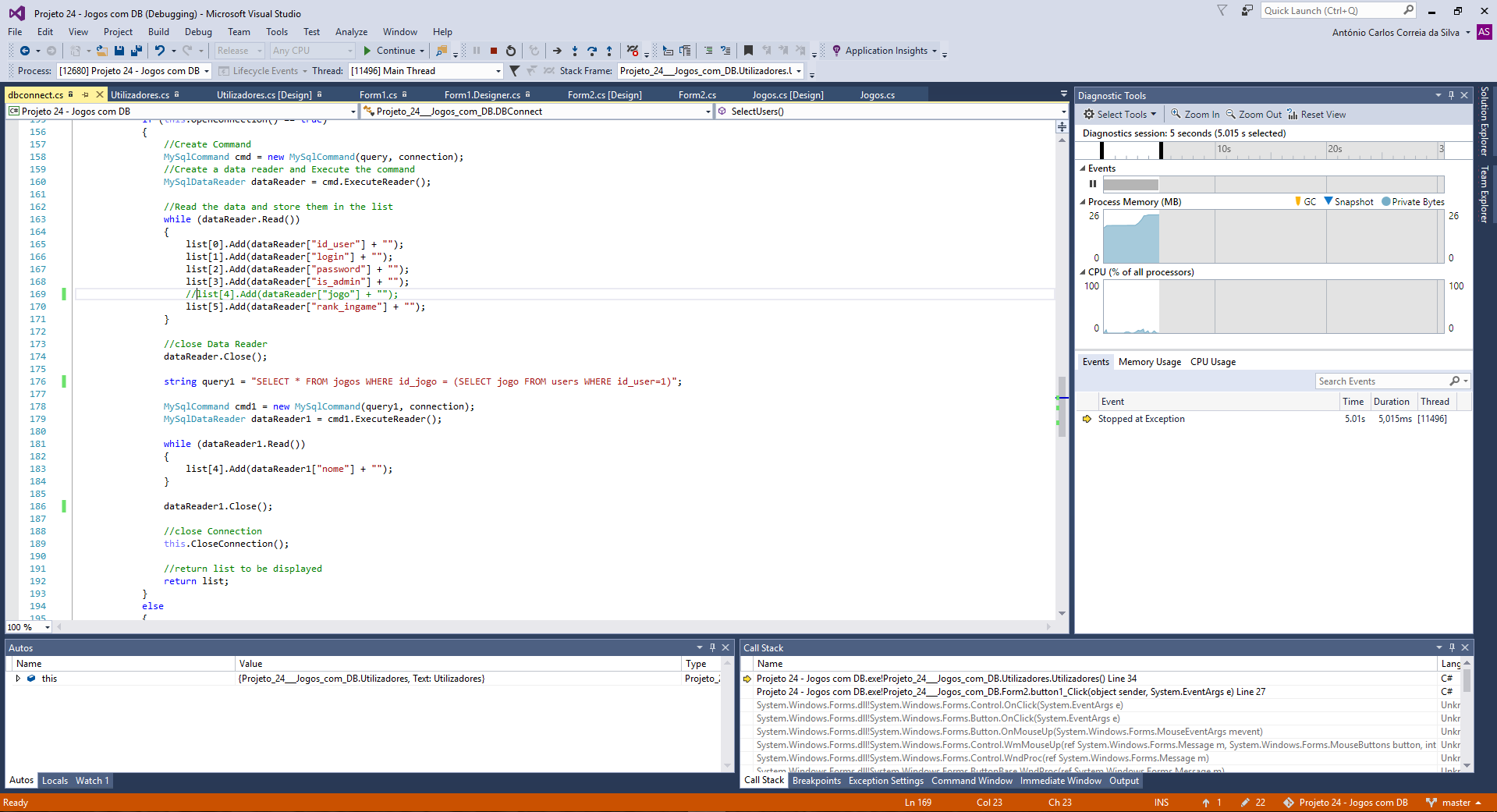Open the Process dropdown
Image resolution: width=1497 pixels, height=812 pixels.
(207, 71)
